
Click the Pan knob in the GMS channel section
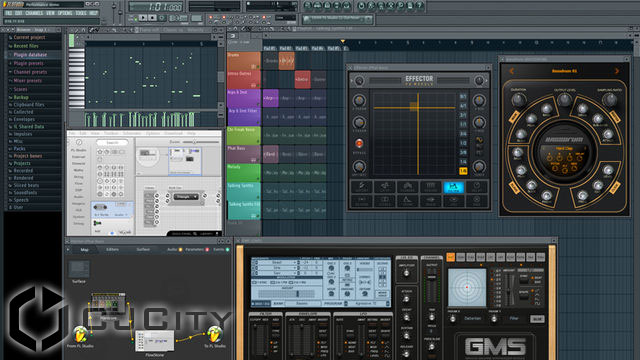432,317
